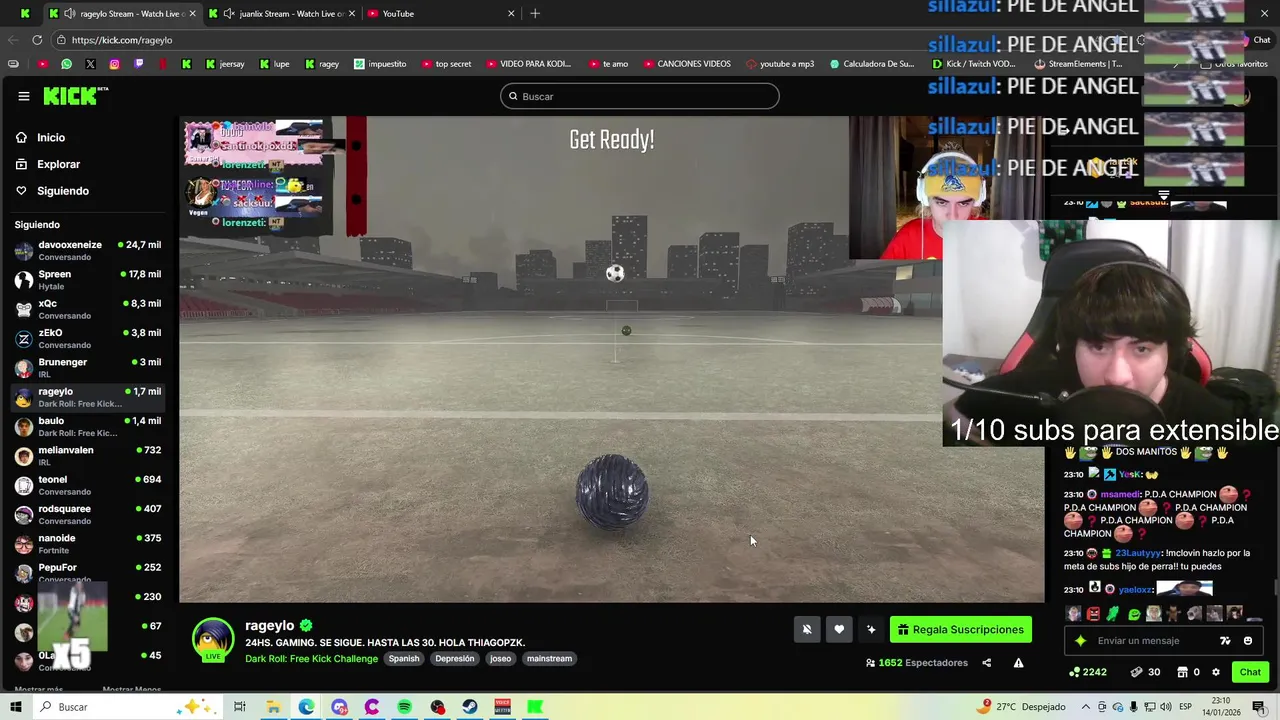The height and width of the screenshot is (720, 1280).
Task: Open davooxeneize channel in following list
Action: coord(88,250)
